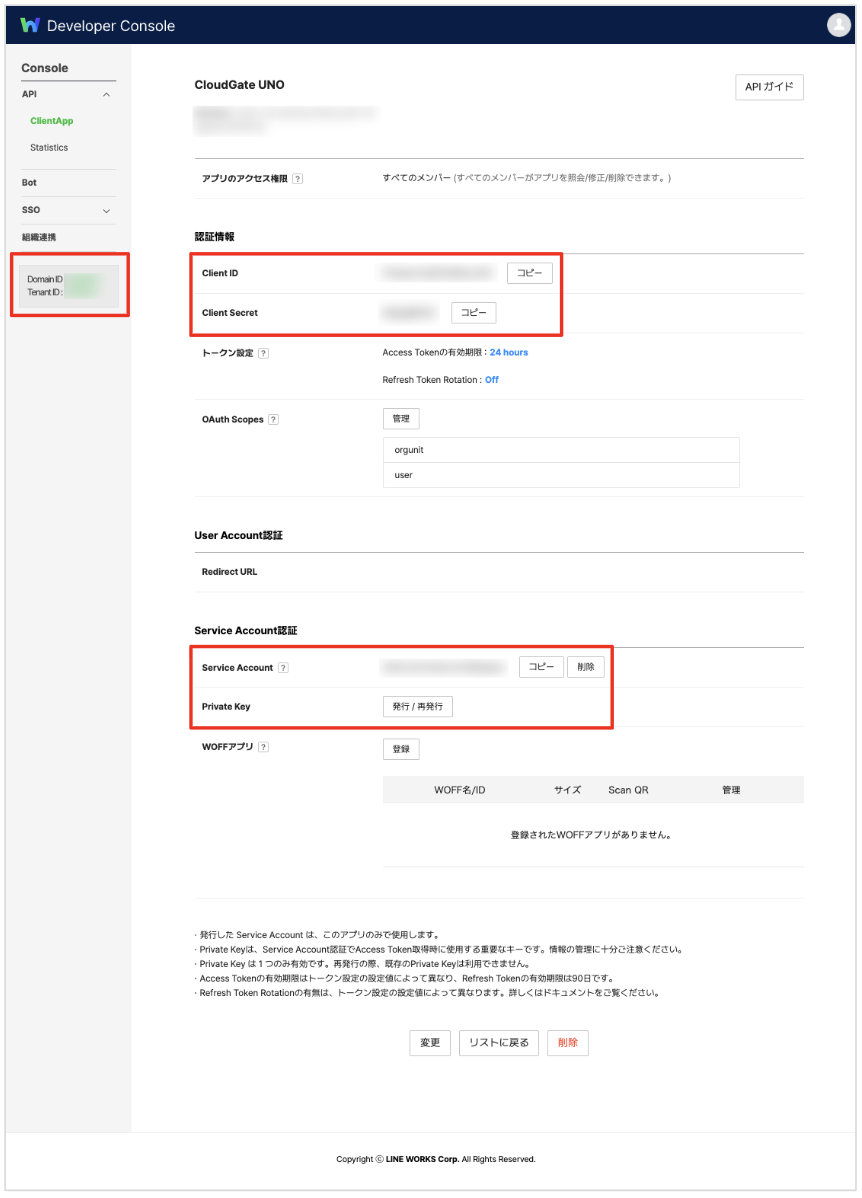Viewport: 862px width, 1198px height.
Task: Select the orgunit scope row
Action: [x=561, y=450]
